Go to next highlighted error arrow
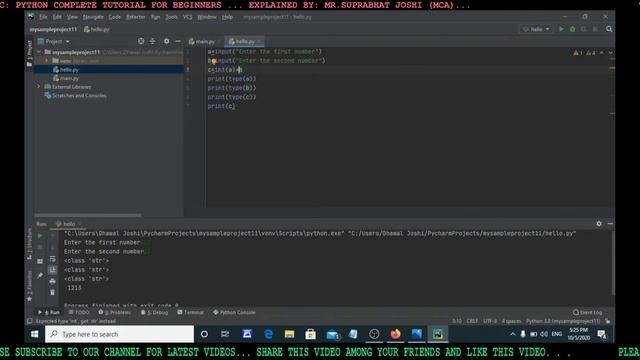This screenshot has width=640, height=360. [x=610, y=53]
